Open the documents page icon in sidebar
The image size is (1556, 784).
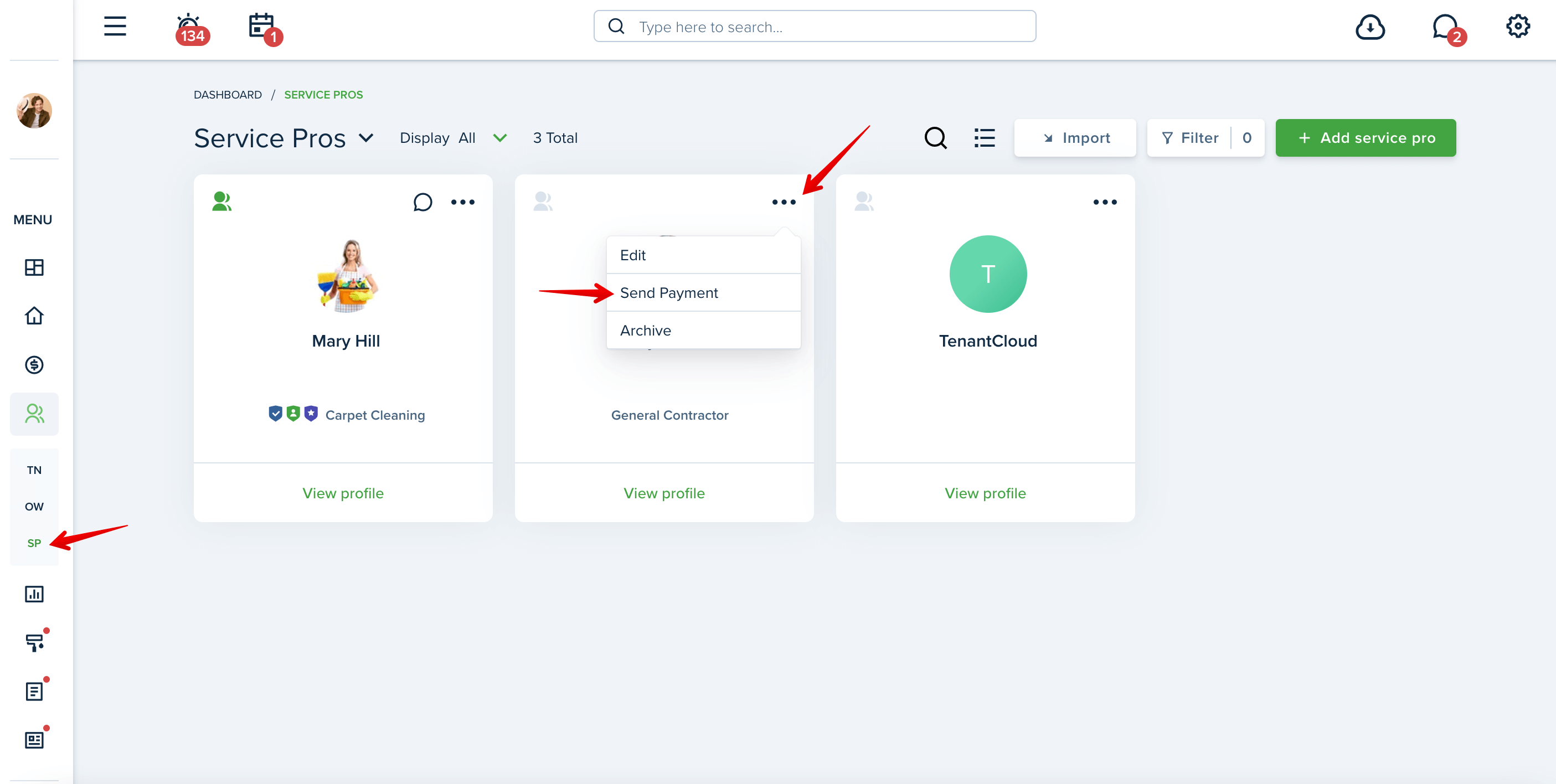tap(35, 690)
